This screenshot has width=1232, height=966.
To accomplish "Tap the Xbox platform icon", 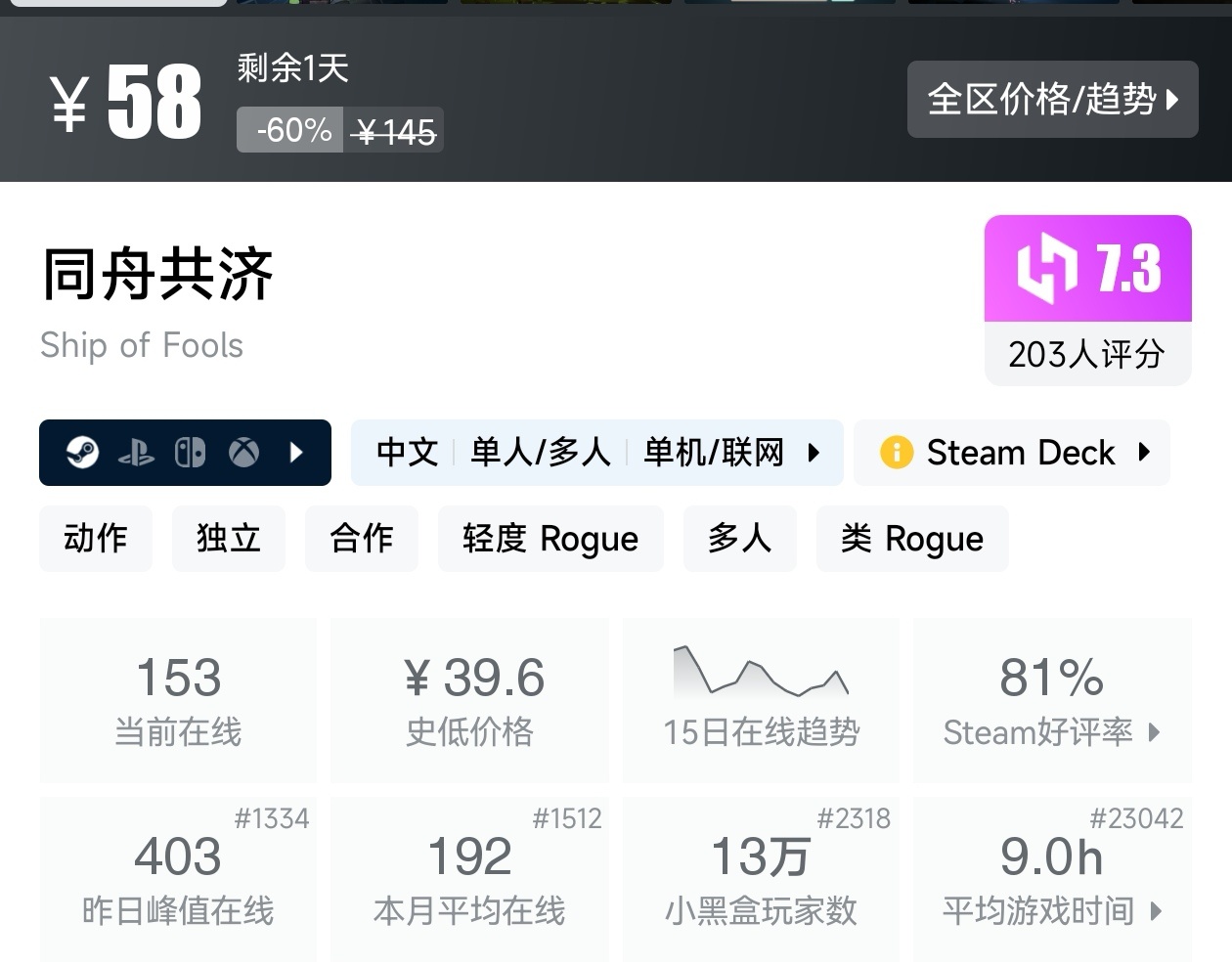I will (x=243, y=452).
